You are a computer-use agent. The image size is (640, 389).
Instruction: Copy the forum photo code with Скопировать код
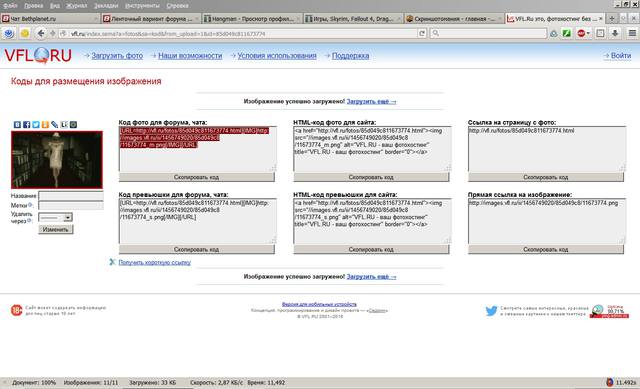(x=197, y=177)
